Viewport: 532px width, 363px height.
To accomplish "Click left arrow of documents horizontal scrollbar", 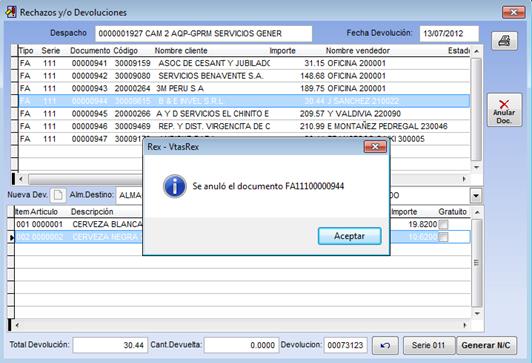I will (21, 179).
